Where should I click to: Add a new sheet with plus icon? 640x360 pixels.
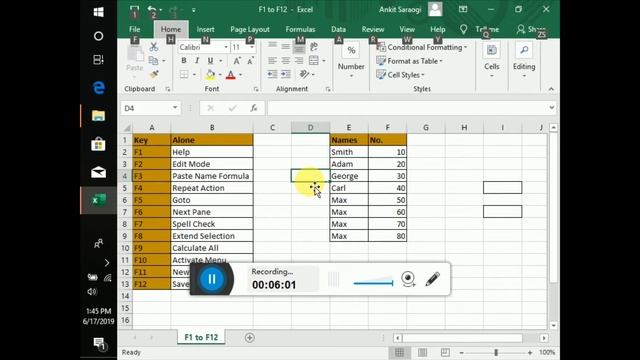[250, 338]
